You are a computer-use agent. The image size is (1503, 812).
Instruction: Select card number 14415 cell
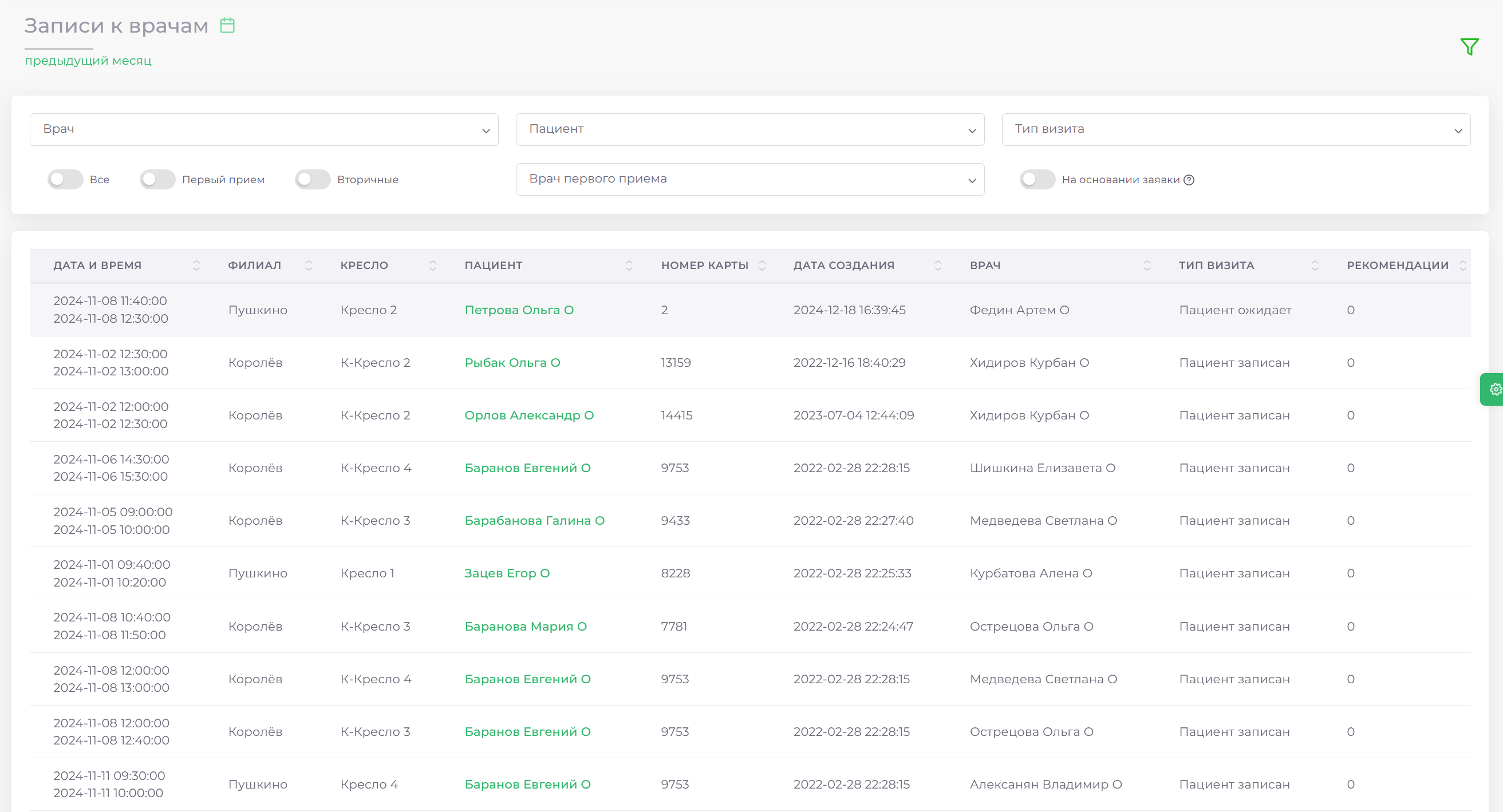pos(676,415)
